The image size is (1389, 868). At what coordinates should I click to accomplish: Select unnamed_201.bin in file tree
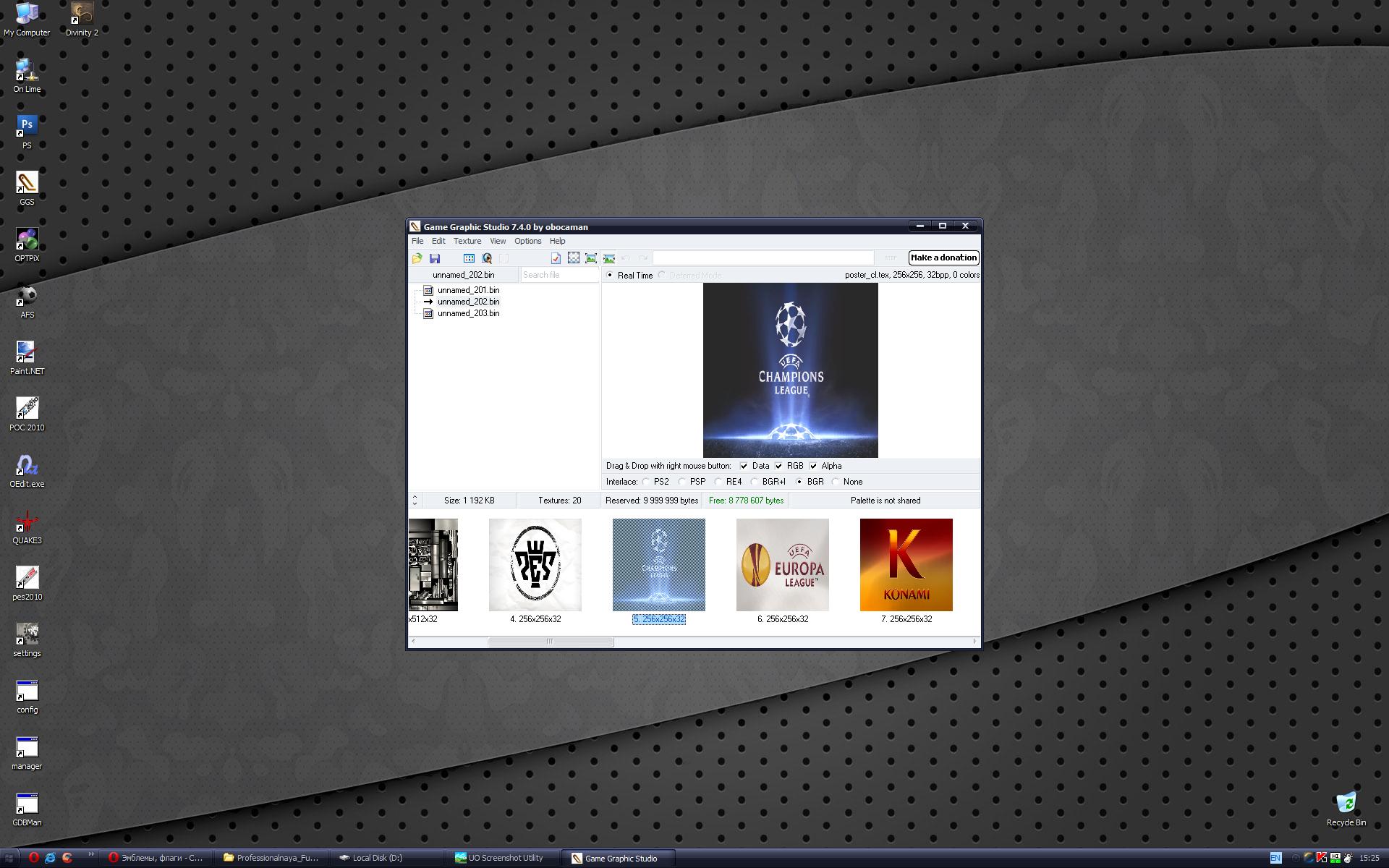point(468,291)
